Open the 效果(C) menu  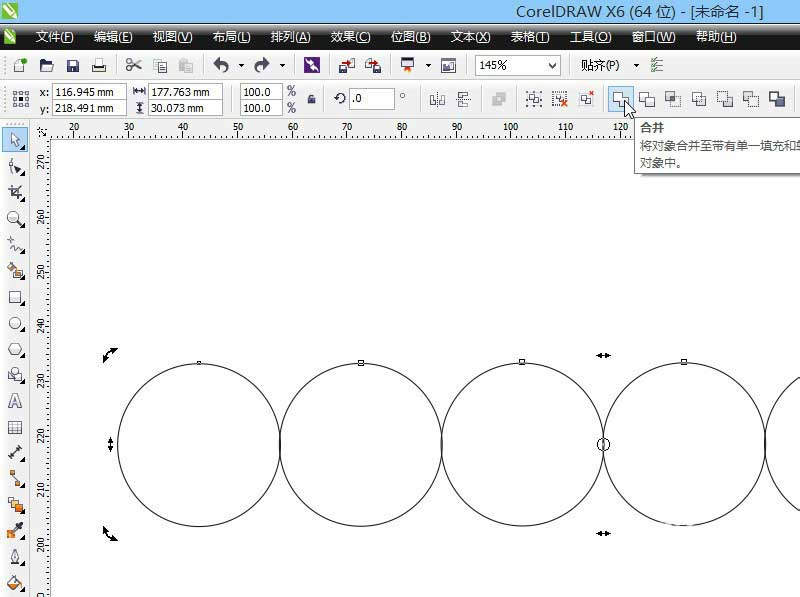click(x=350, y=37)
